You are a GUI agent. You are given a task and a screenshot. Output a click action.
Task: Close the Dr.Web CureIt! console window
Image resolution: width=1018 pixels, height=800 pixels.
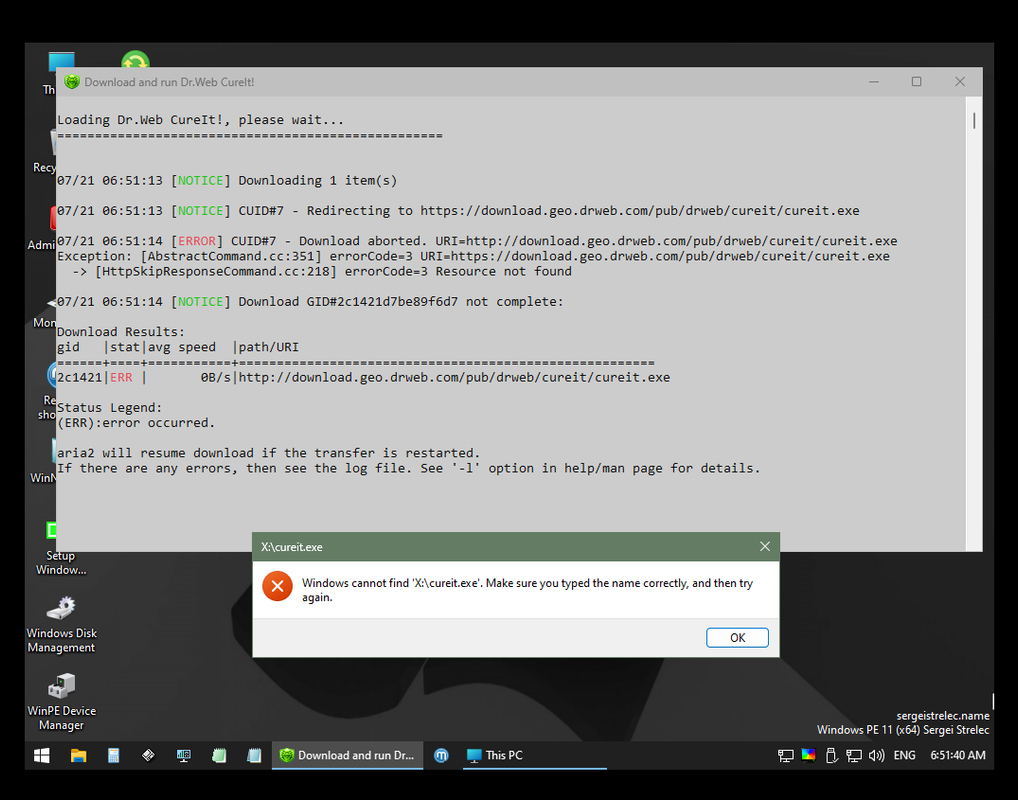pyautogui.click(x=960, y=82)
